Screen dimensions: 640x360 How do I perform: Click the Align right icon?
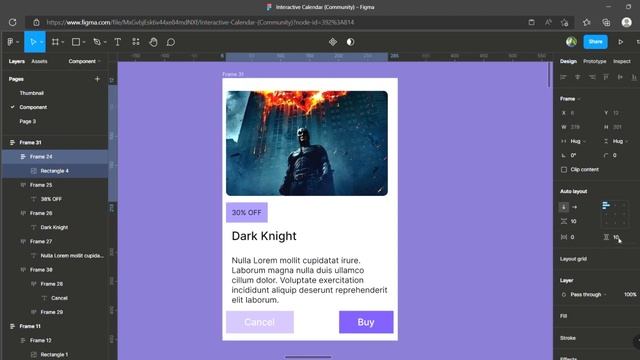pyautogui.click(x=592, y=77)
